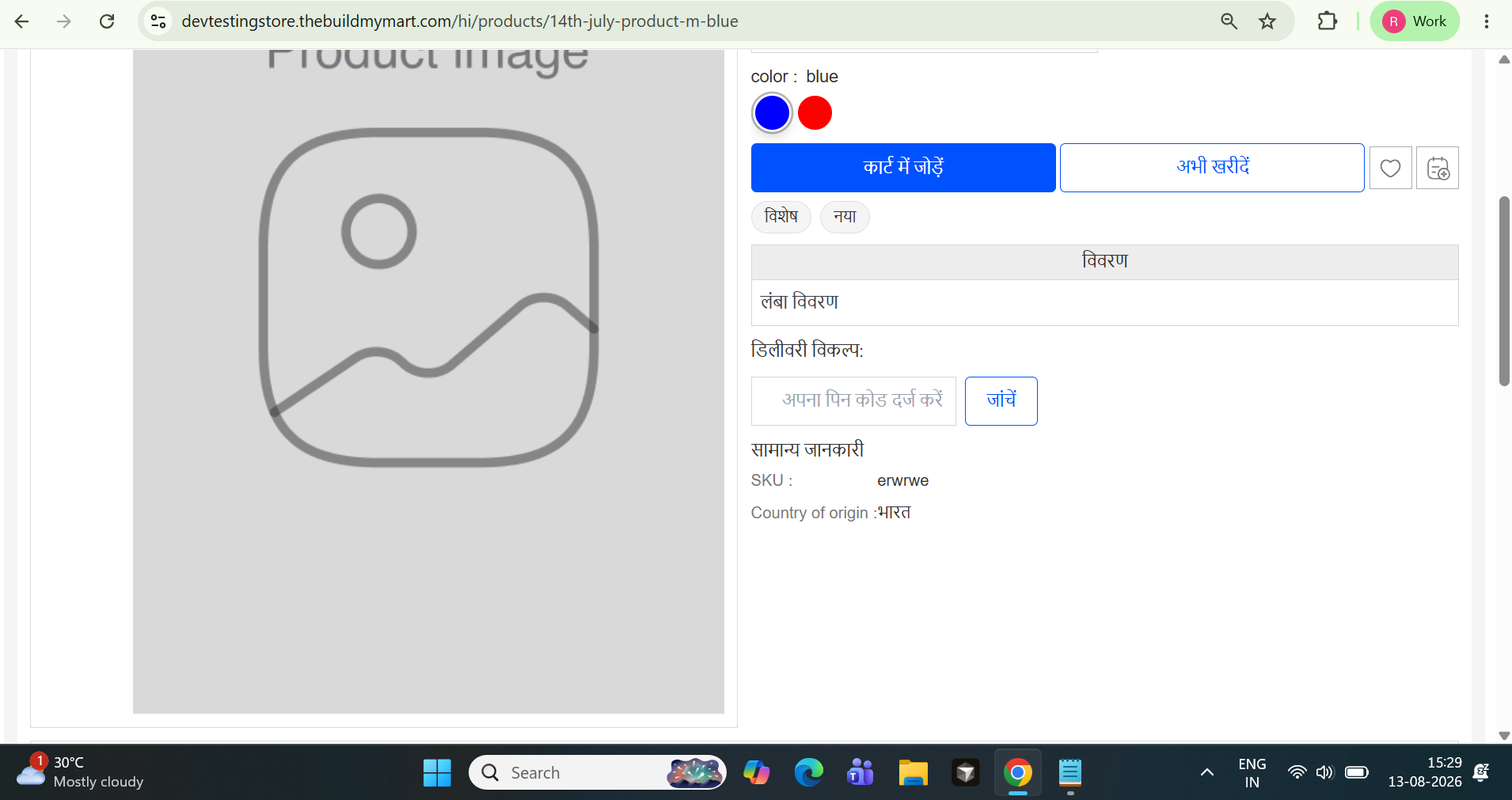Viewport: 1512px width, 800px height.
Task: Click the scrollbar up arrow
Action: pyautogui.click(x=1504, y=59)
